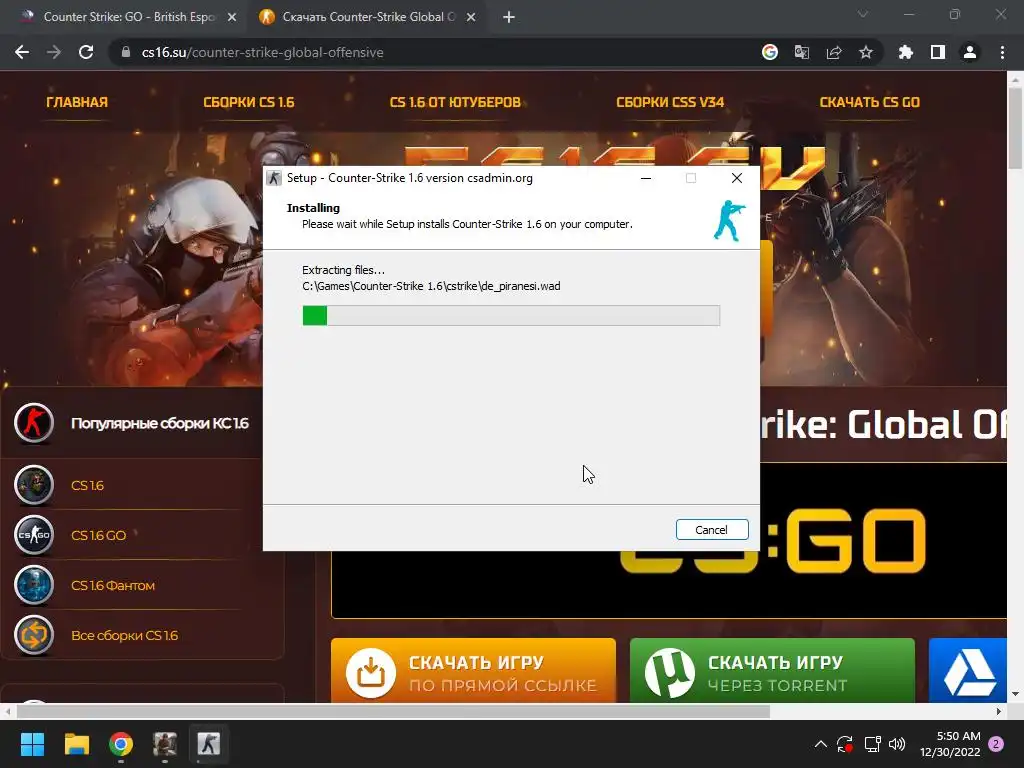Click Скачать игру по прямой ссылке button
The height and width of the screenshot is (768, 1024).
(x=473, y=671)
